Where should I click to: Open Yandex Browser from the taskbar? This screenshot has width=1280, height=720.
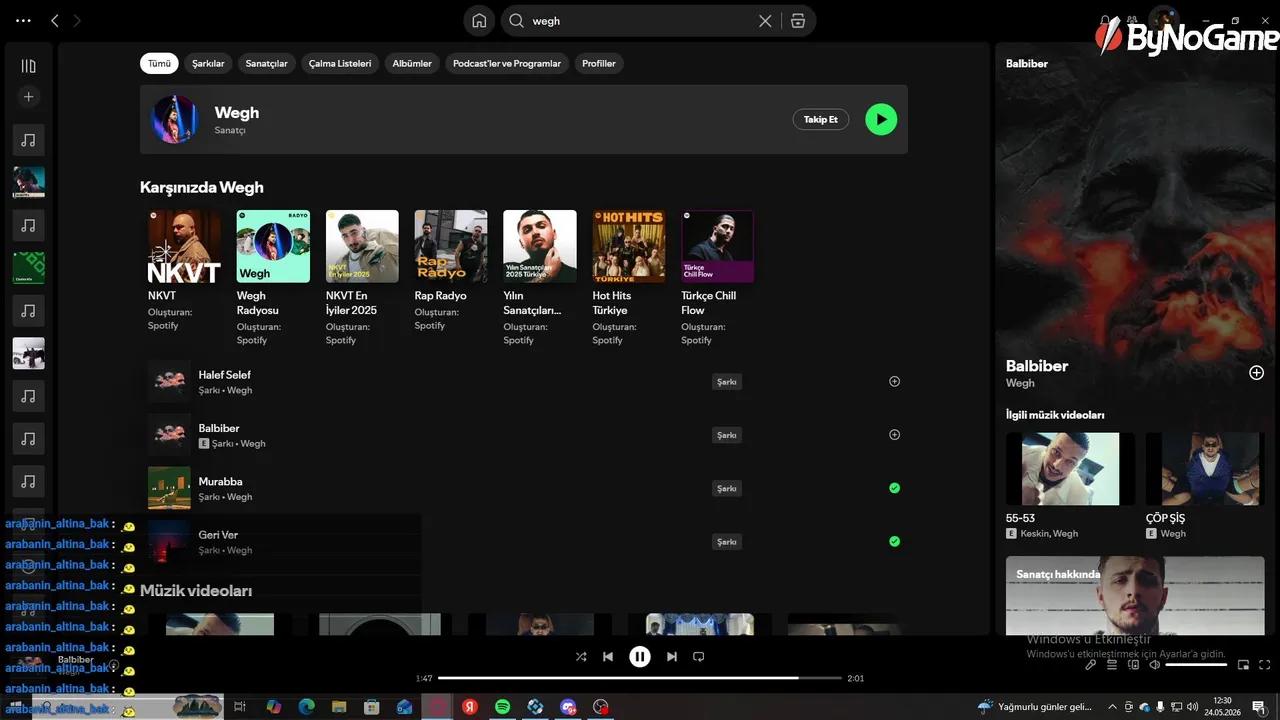(x=469, y=707)
